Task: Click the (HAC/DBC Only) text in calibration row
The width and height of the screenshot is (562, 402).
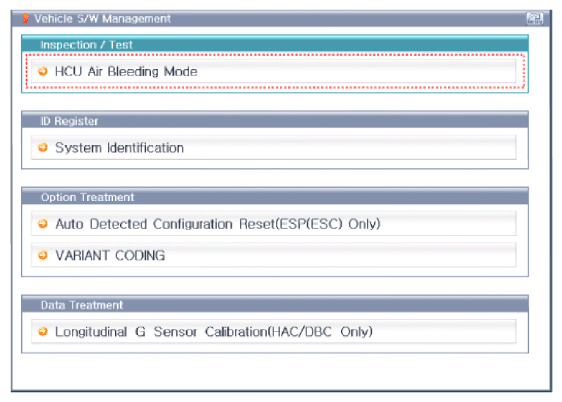Action: pos(320,332)
